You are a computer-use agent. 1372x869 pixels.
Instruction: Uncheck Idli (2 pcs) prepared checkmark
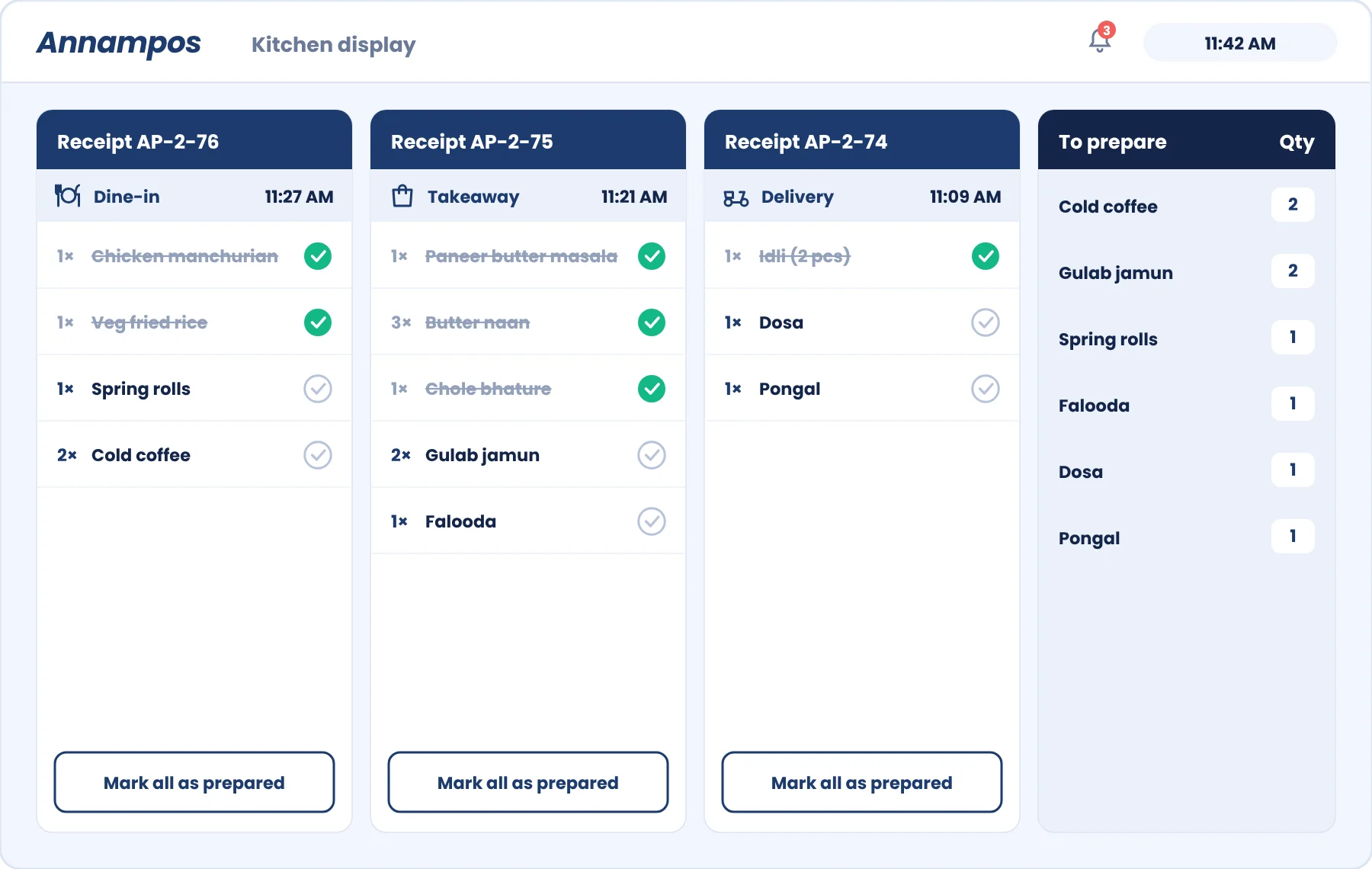coord(986,256)
